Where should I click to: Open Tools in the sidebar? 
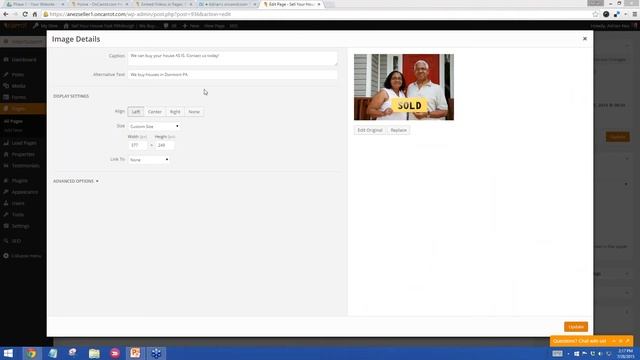click(18, 214)
